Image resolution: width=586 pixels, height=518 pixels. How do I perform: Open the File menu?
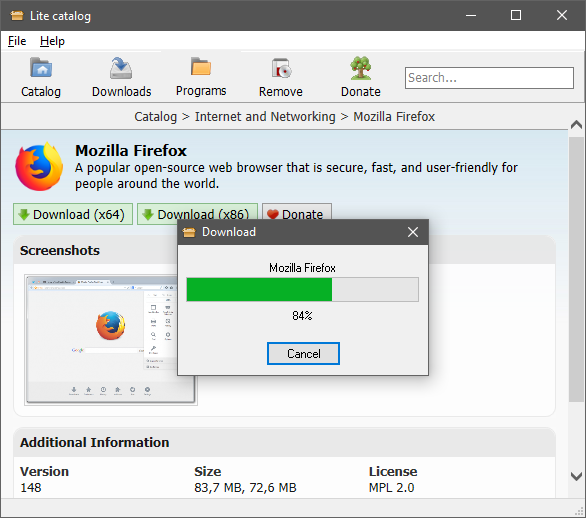click(17, 41)
